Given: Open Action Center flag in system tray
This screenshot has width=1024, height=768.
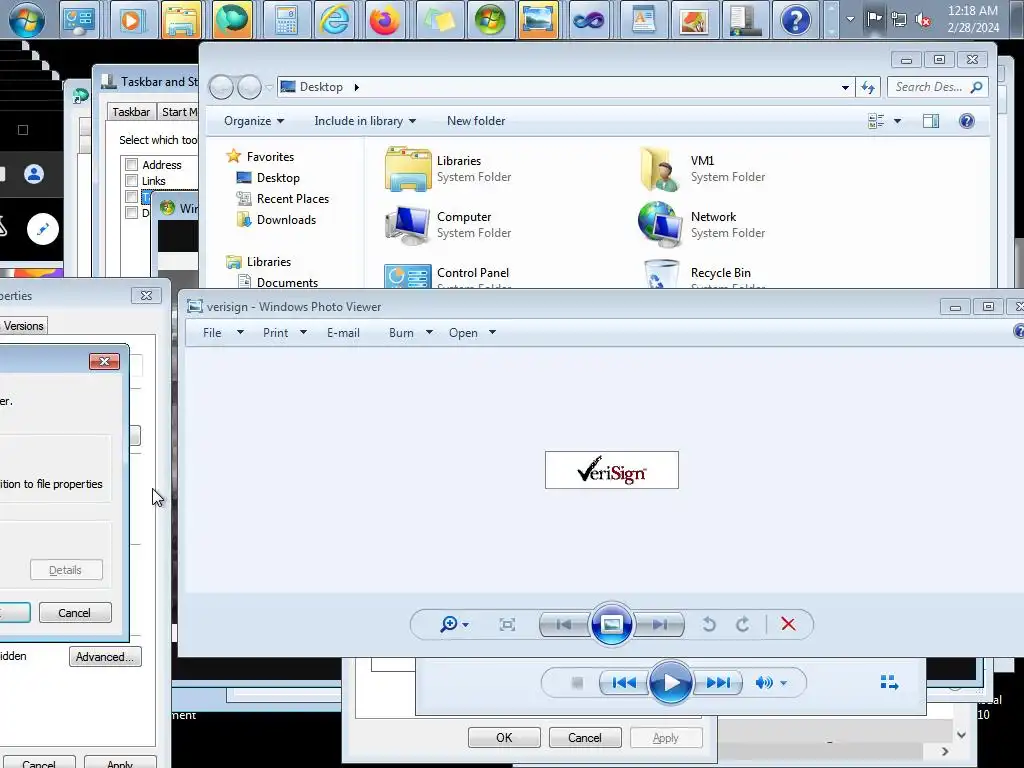Looking at the screenshot, I should click(874, 19).
